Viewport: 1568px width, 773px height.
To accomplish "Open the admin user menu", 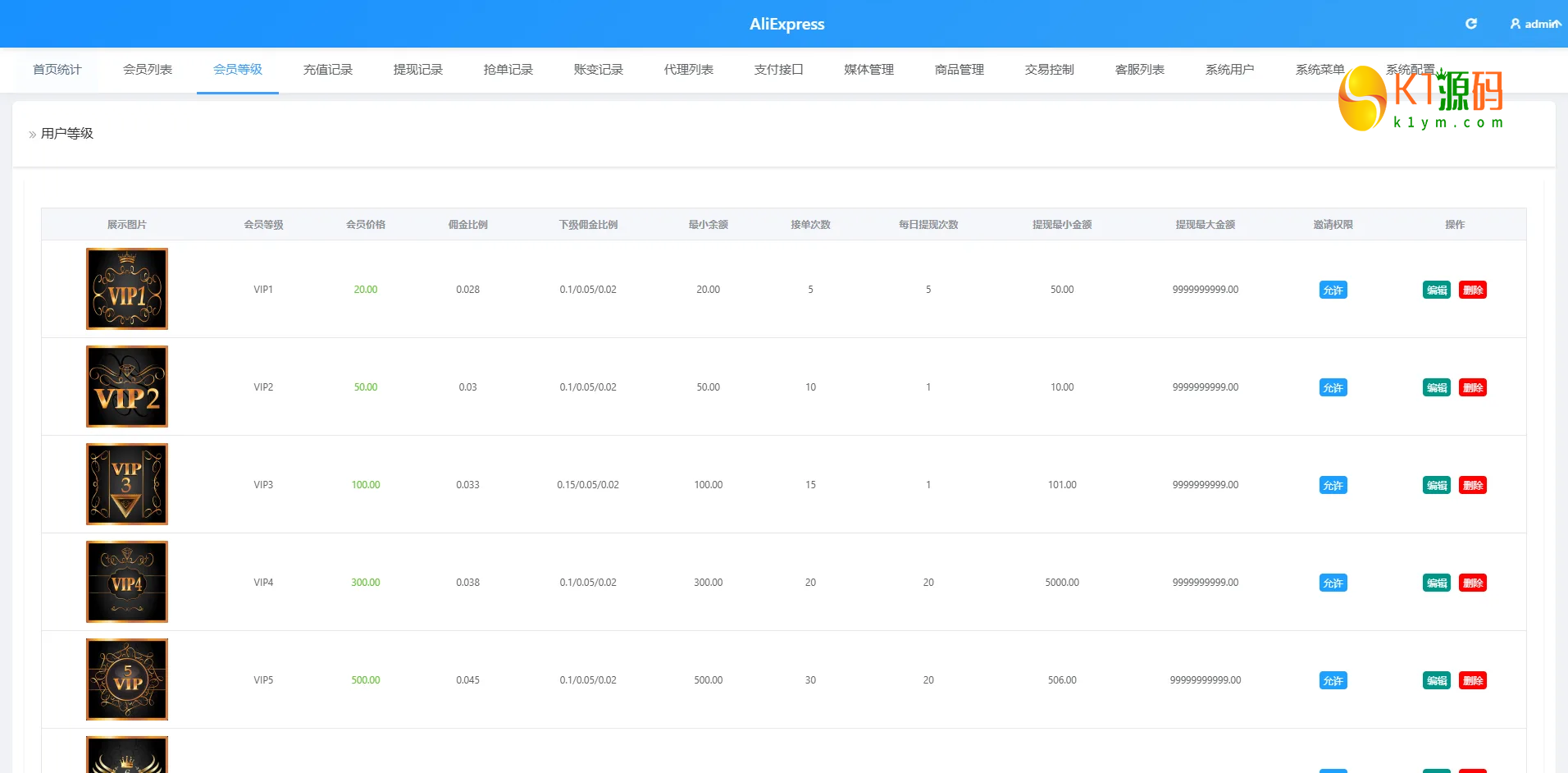I will coord(1535,24).
